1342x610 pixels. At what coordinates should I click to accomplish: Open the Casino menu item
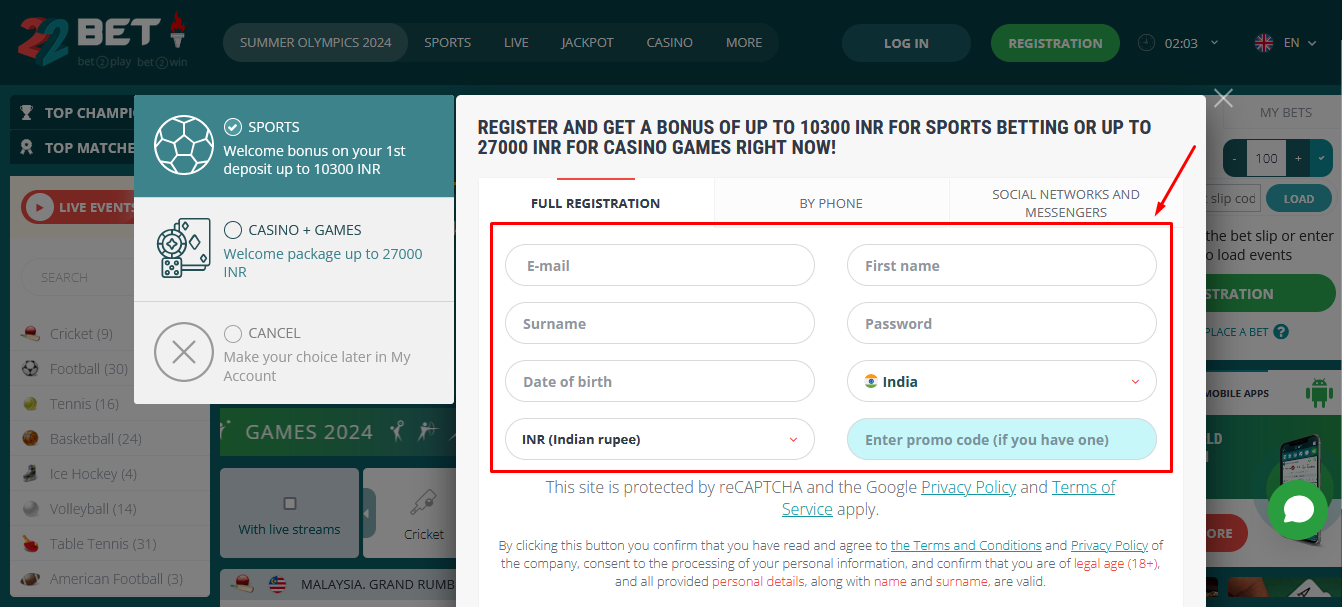(x=669, y=43)
